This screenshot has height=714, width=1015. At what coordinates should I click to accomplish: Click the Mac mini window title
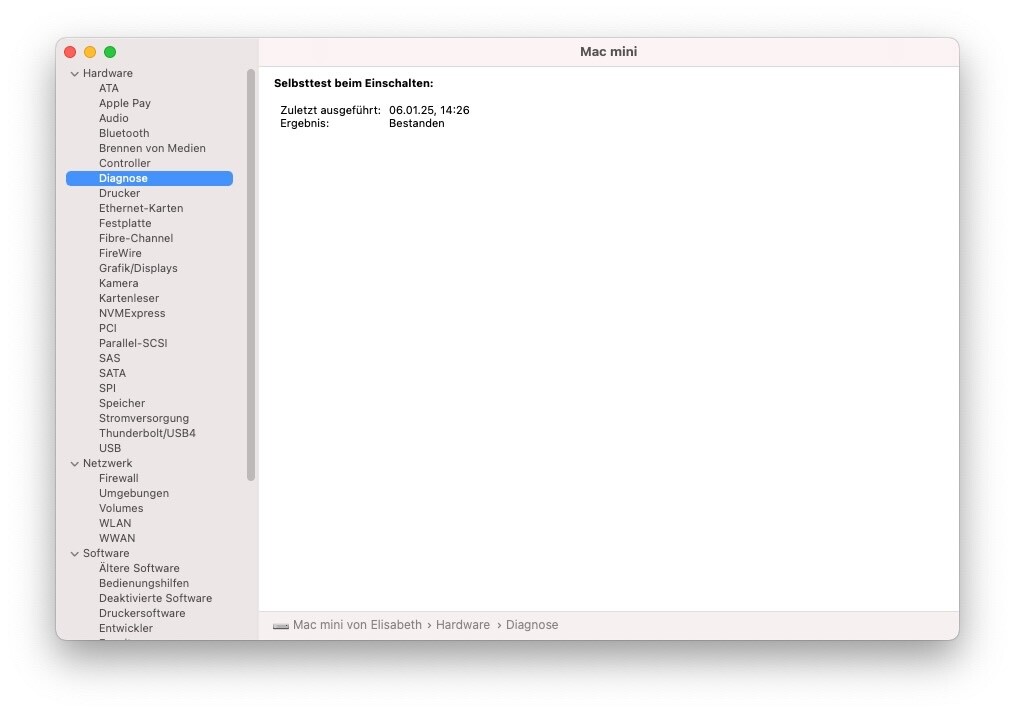[x=608, y=52]
